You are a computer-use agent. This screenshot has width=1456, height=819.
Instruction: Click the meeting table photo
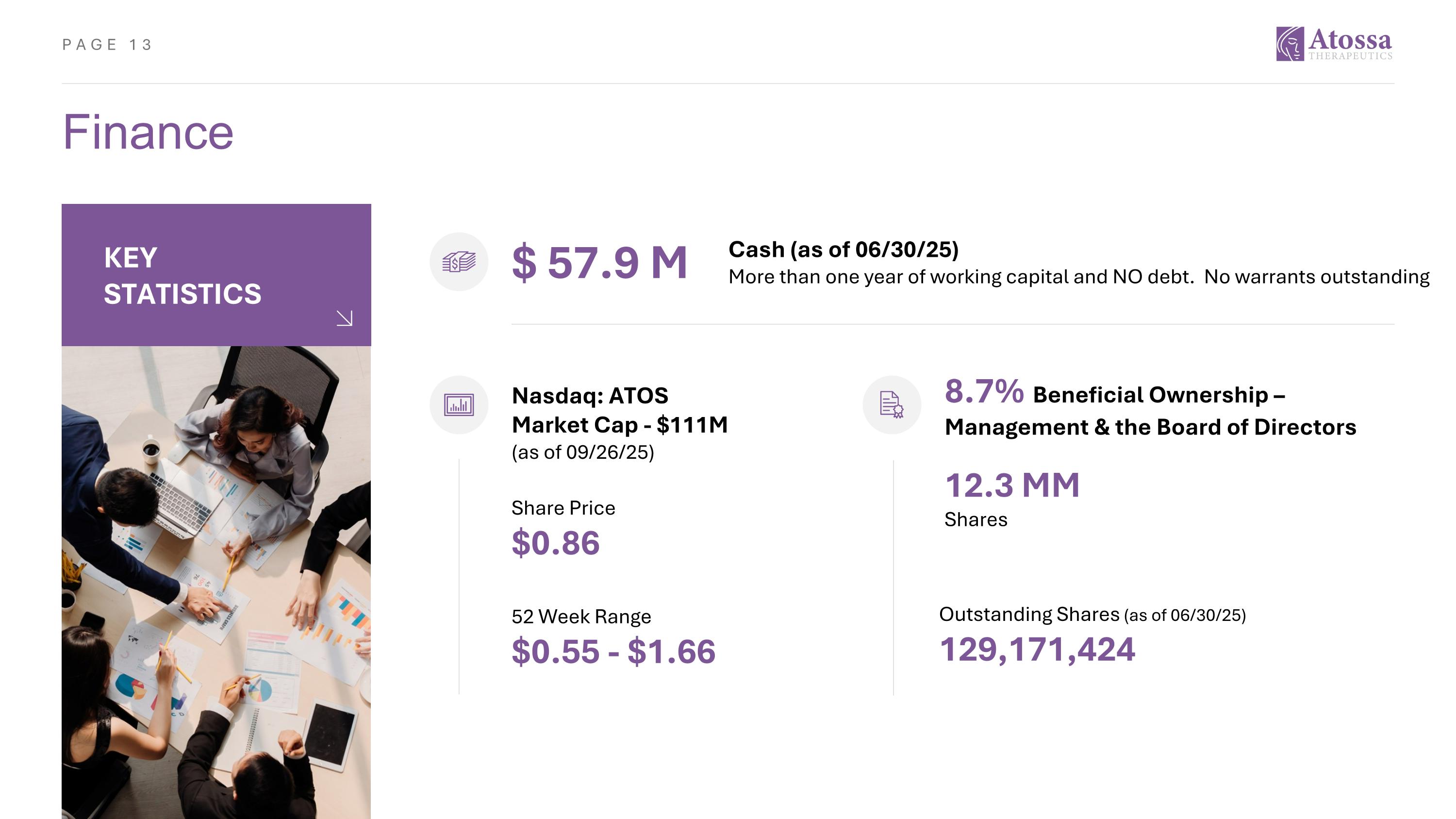[216, 582]
